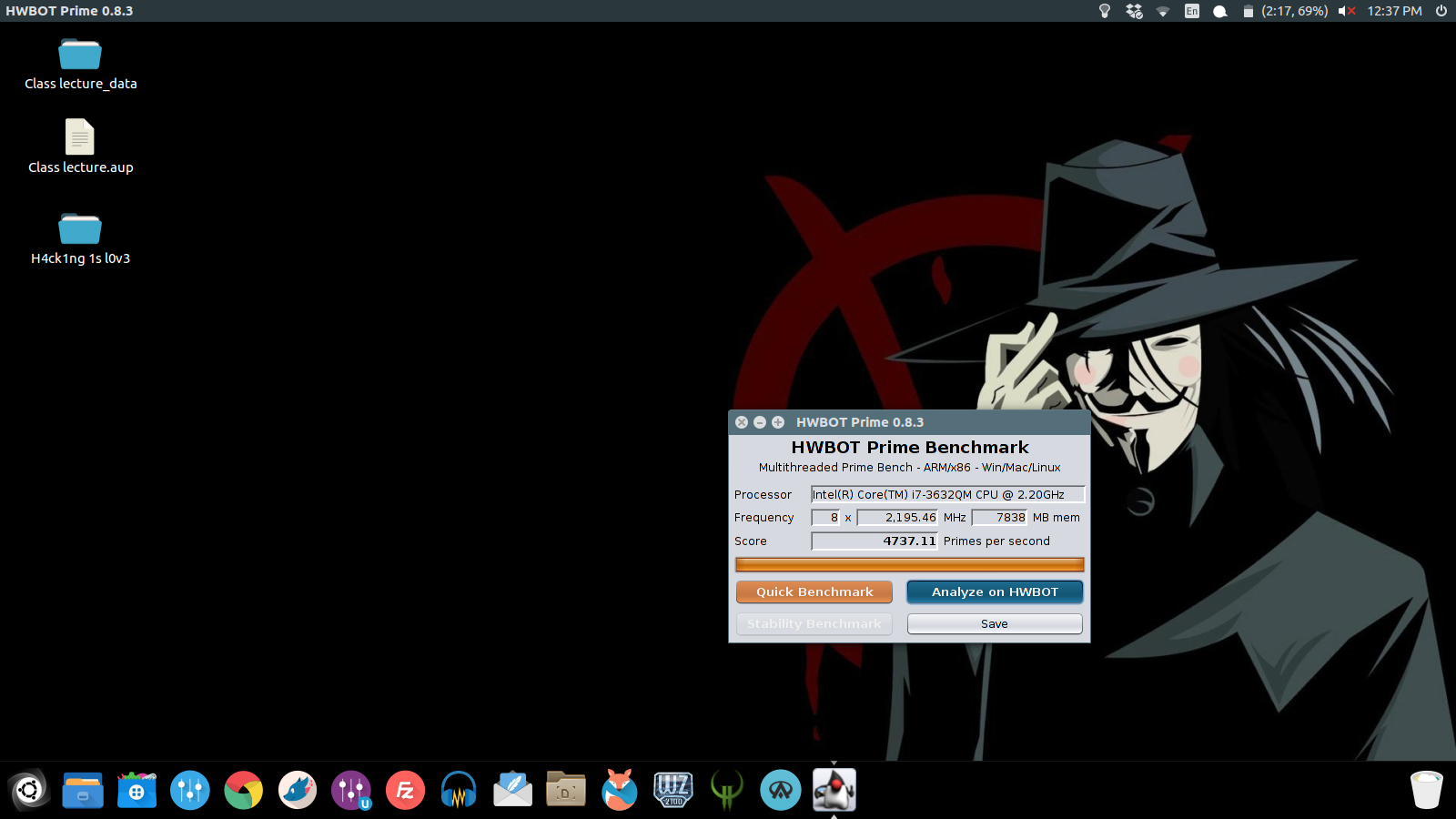Open the Wi-Fi network indicator

click(x=1163, y=11)
